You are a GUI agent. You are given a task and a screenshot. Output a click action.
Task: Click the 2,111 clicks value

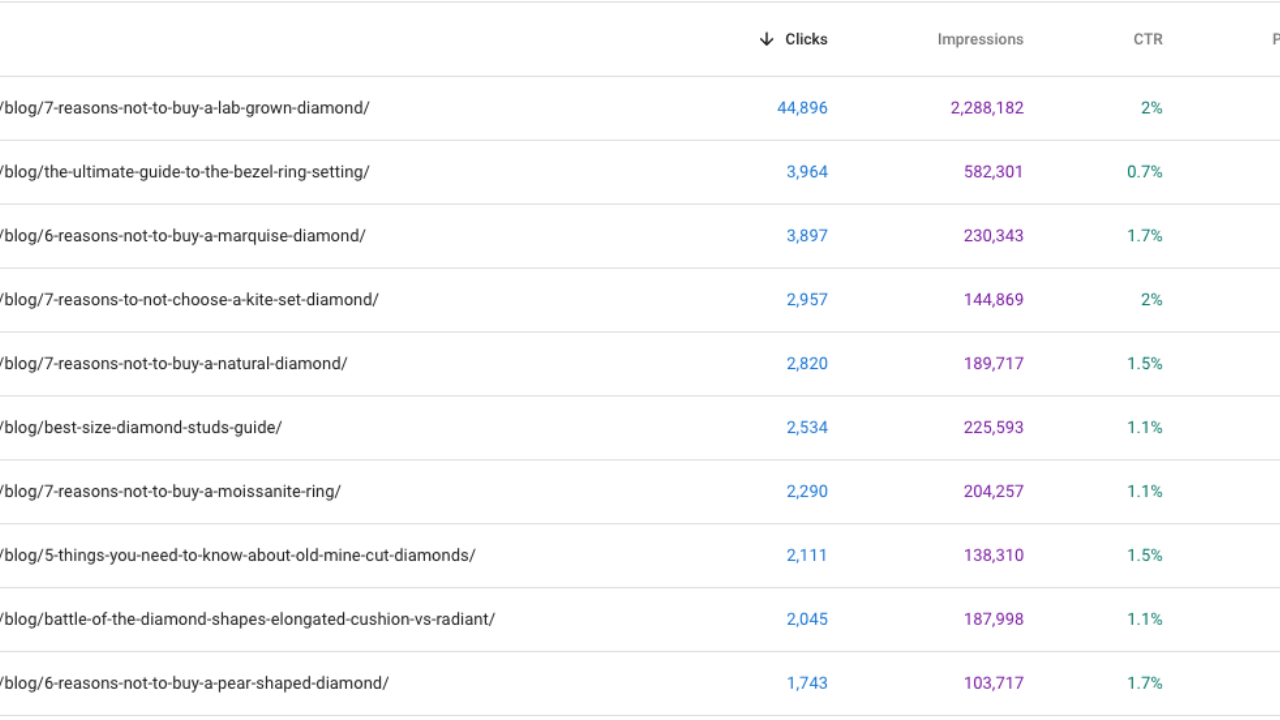click(807, 556)
